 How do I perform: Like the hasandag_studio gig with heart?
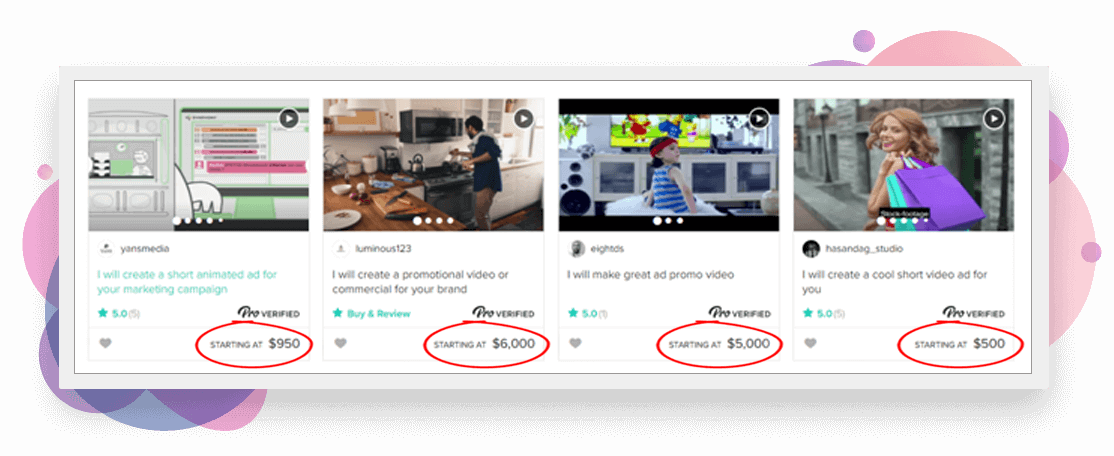click(x=811, y=344)
